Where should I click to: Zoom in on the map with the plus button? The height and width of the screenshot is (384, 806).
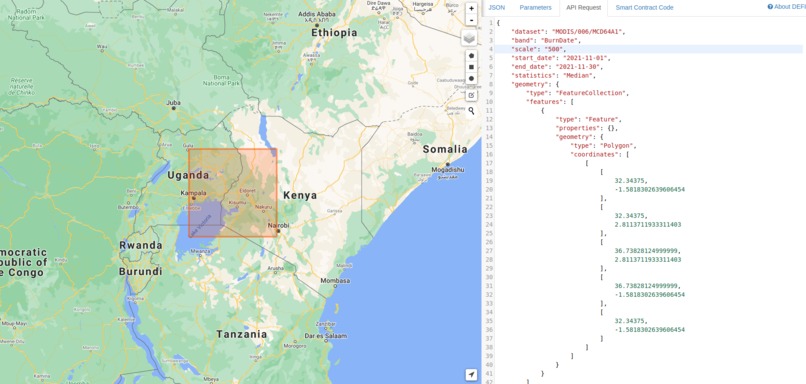[x=471, y=9]
